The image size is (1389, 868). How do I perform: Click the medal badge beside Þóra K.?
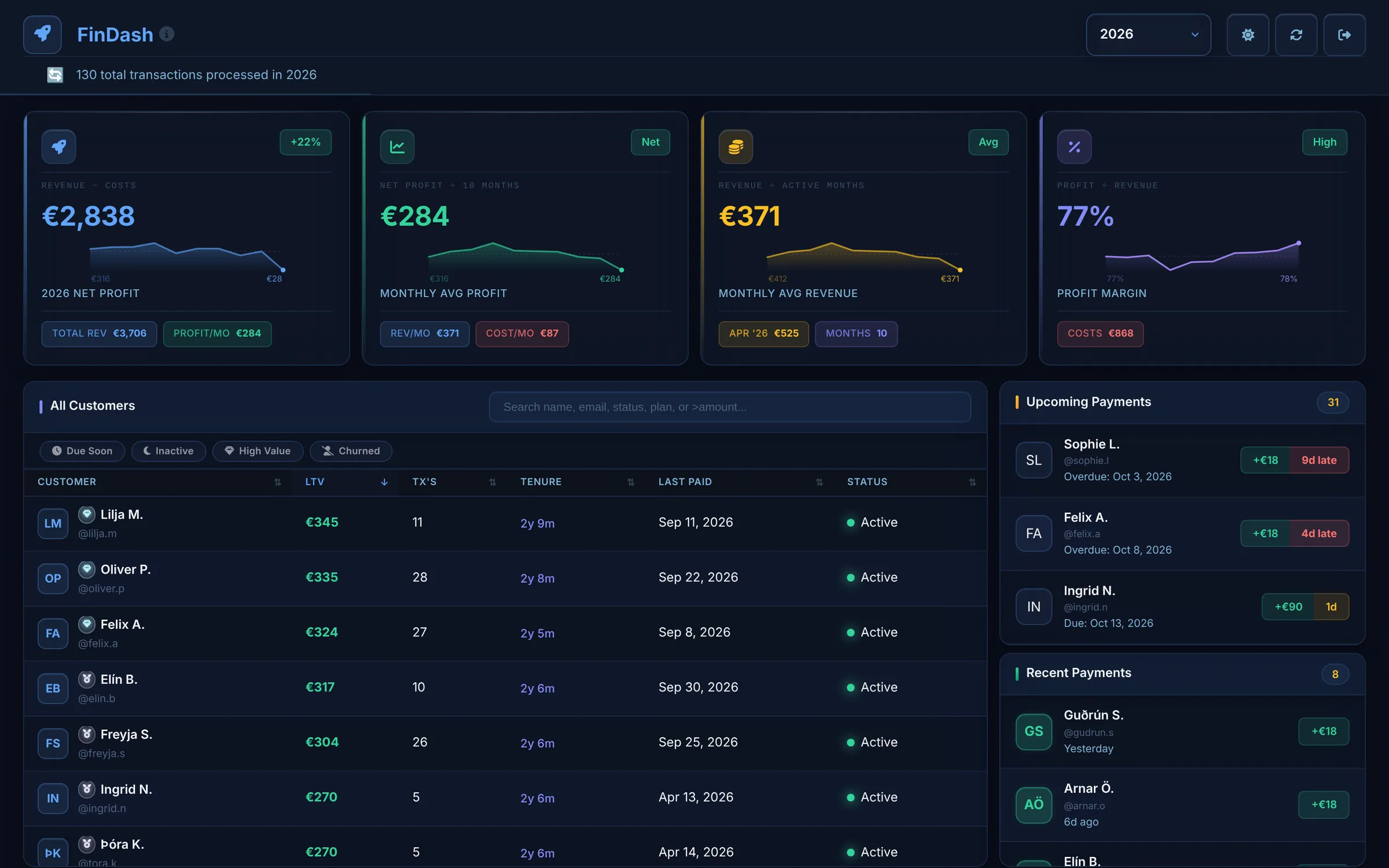pyautogui.click(x=87, y=844)
